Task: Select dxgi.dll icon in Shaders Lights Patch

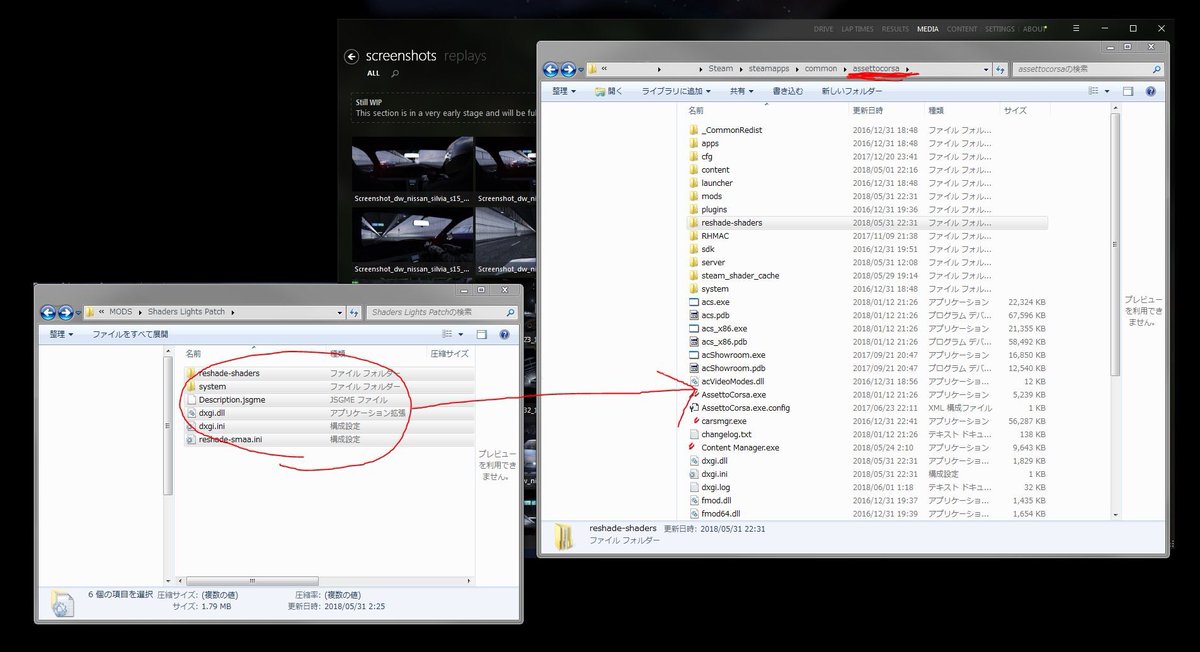Action: (x=191, y=413)
